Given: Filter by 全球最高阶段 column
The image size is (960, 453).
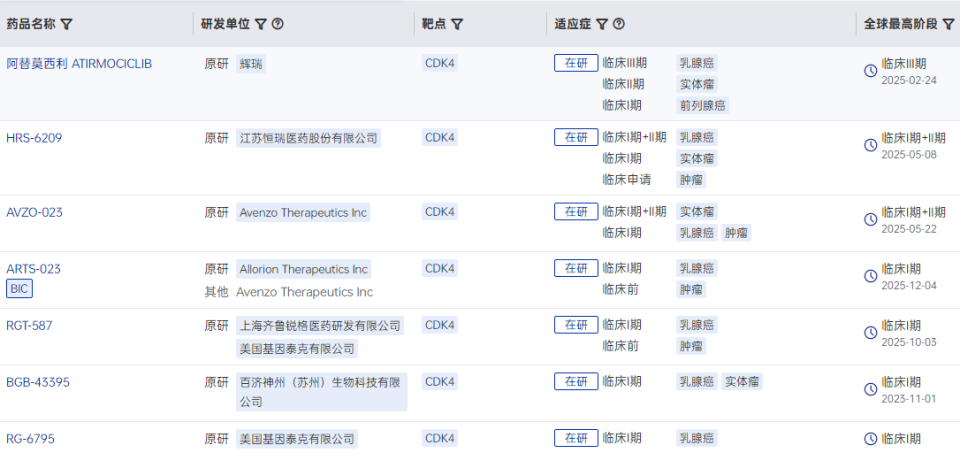Looking at the screenshot, I should tap(948, 24).
